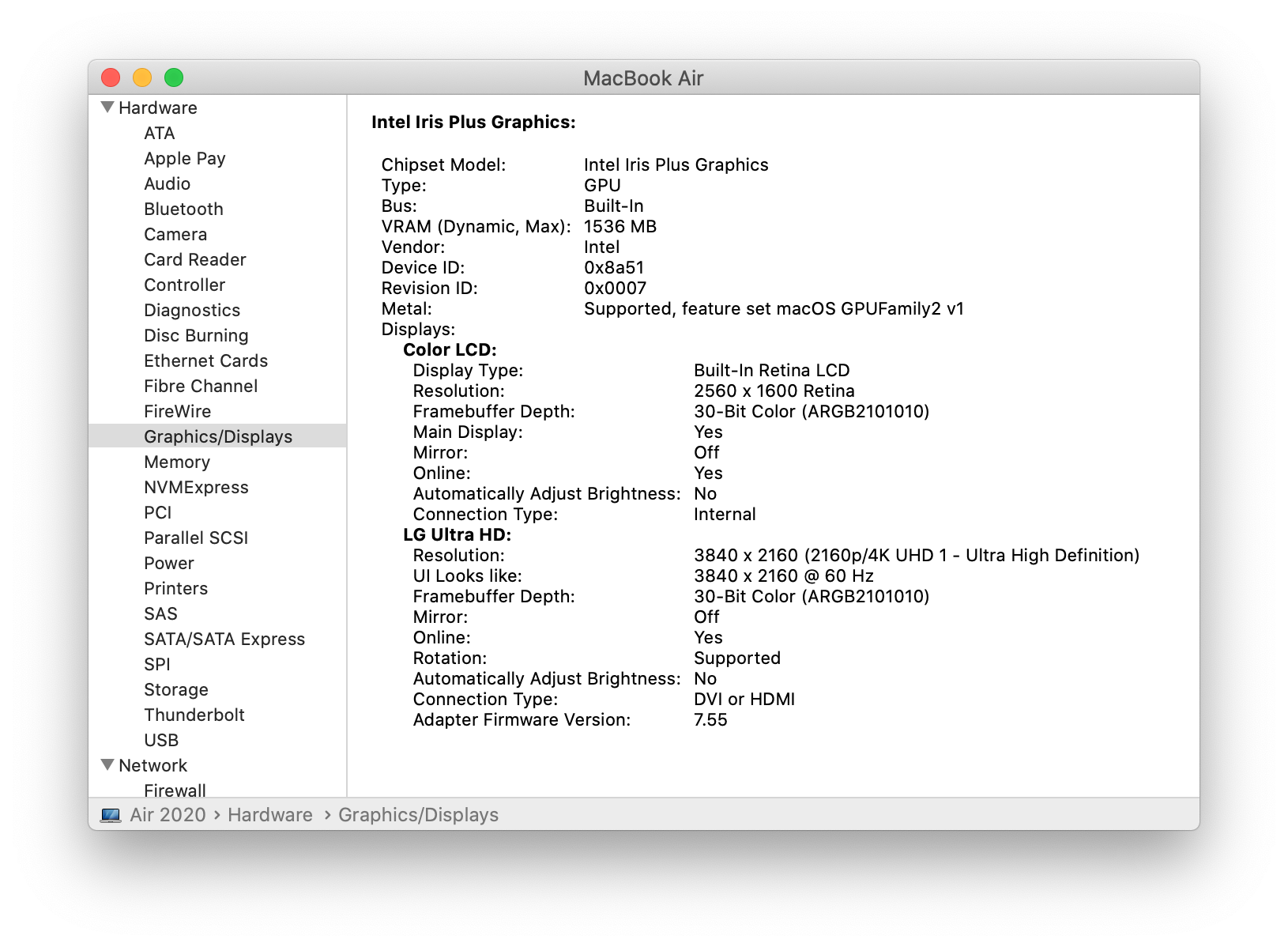This screenshot has height=947, width=1288.
Task: Click Graphics/Displays in the bottom path bar
Action: click(x=418, y=815)
